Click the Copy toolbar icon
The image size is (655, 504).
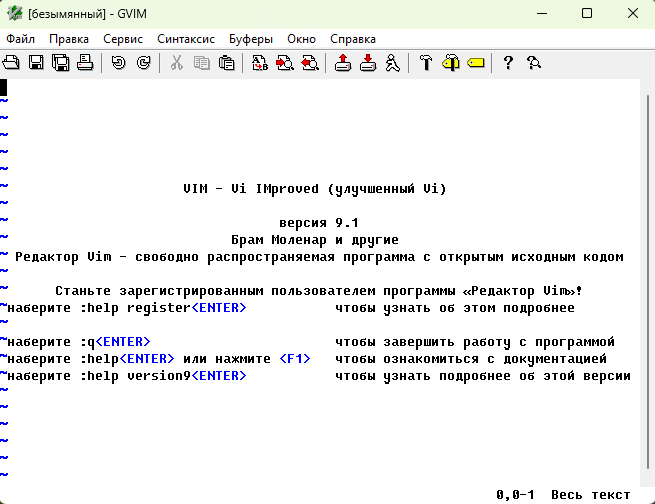tap(202, 63)
